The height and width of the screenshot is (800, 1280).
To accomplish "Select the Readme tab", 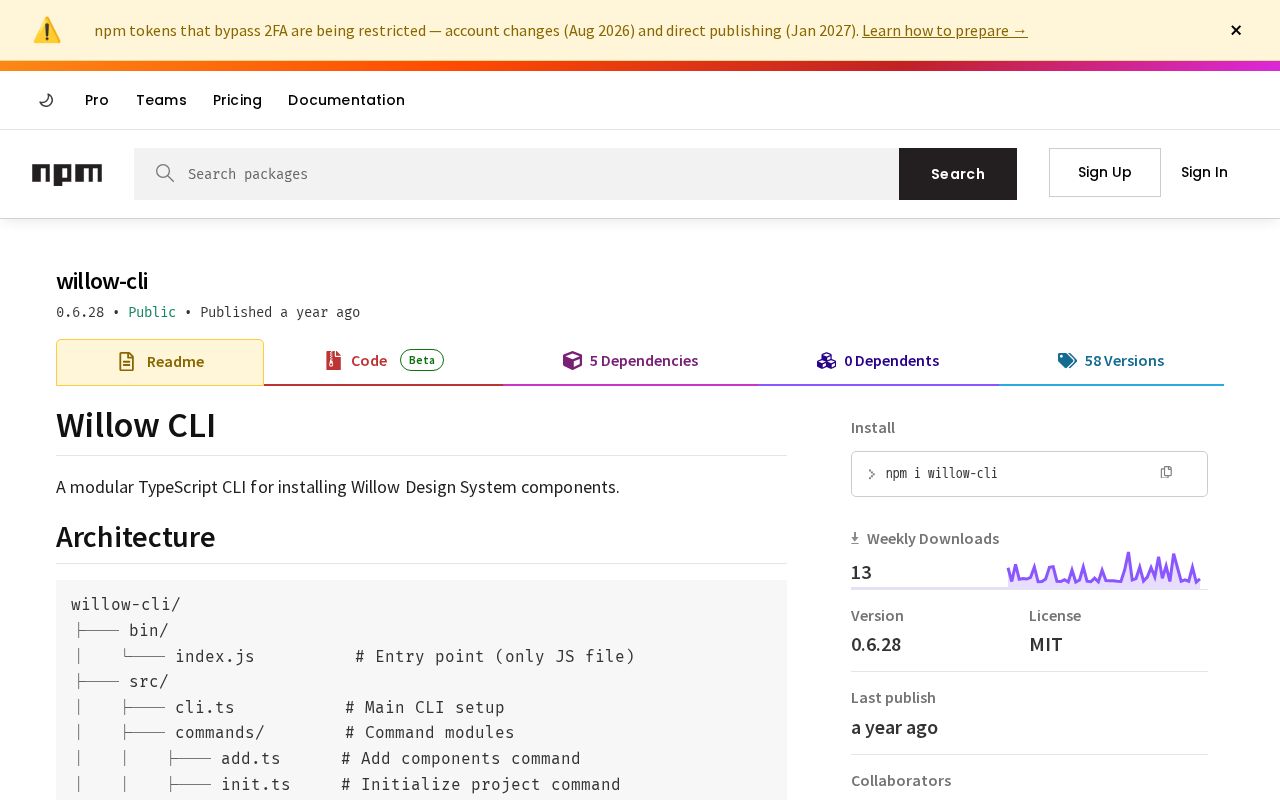I will 160,362.
